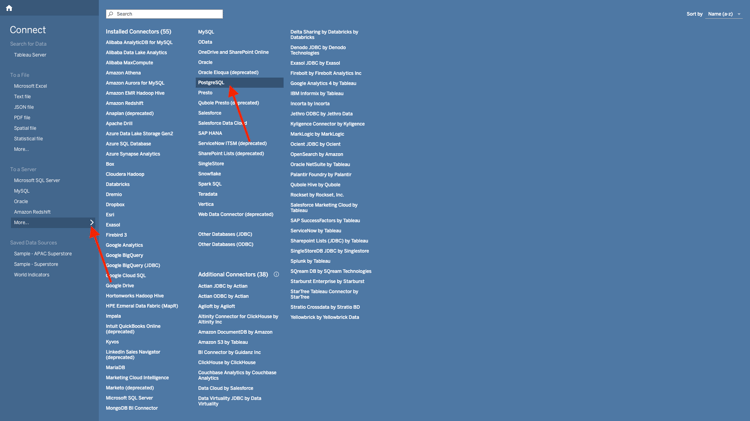Pick the Presto connector
The height and width of the screenshot is (421, 750).
pyautogui.click(x=205, y=93)
